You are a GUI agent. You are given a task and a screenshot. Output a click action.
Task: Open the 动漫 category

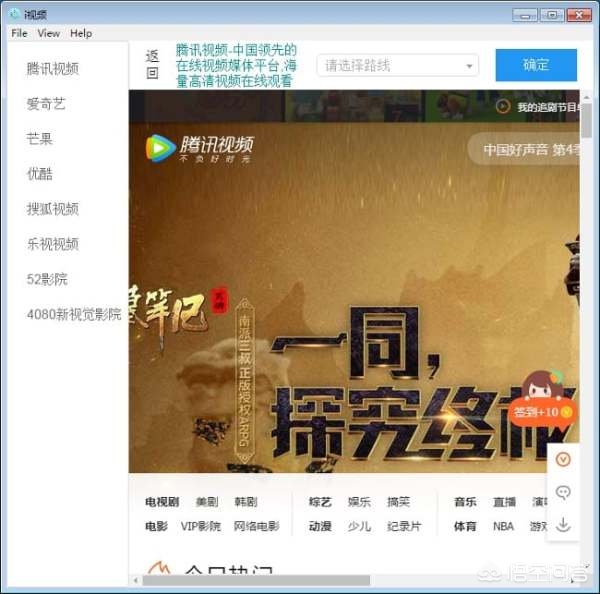[320, 526]
